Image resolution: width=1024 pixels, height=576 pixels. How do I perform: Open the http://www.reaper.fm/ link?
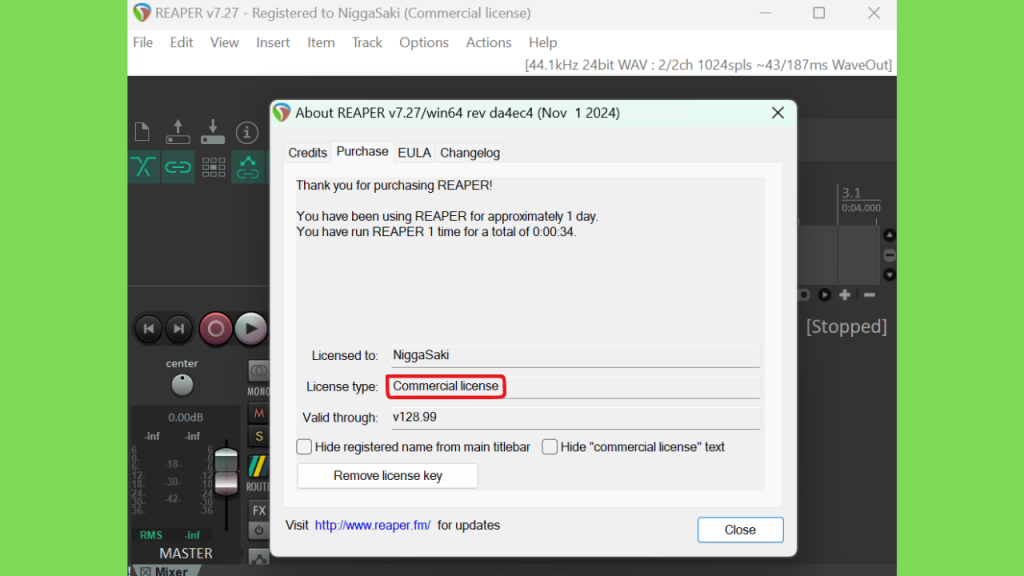click(x=372, y=525)
